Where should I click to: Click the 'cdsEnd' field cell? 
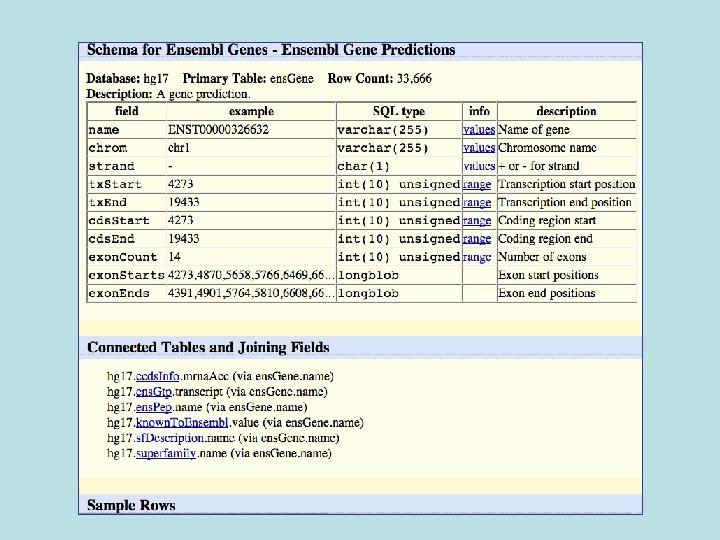127,239
